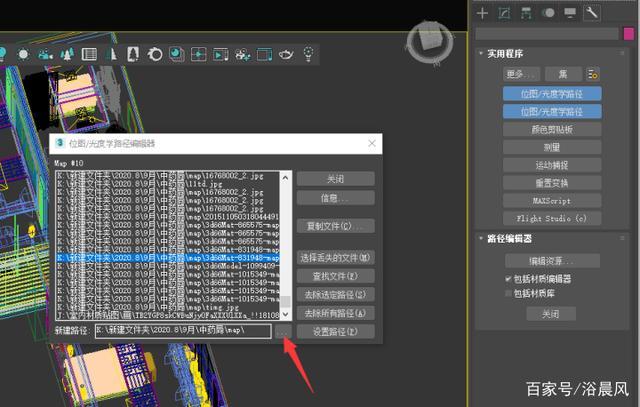The height and width of the screenshot is (407, 640).
Task: Click the magenta object color swatch
Action: [x=629, y=33]
